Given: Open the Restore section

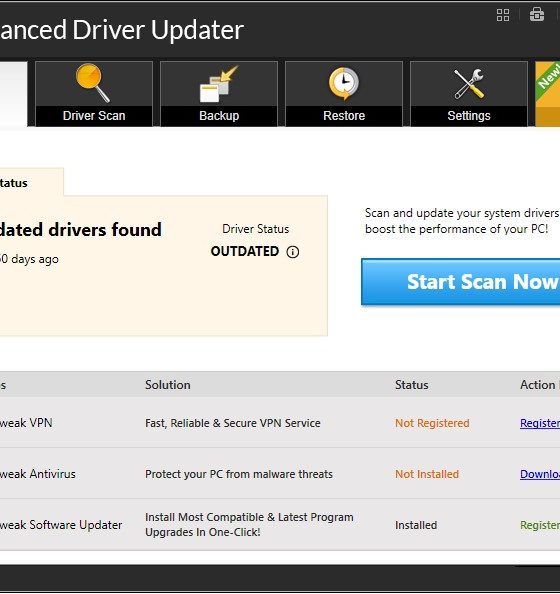Looking at the screenshot, I should (x=344, y=94).
